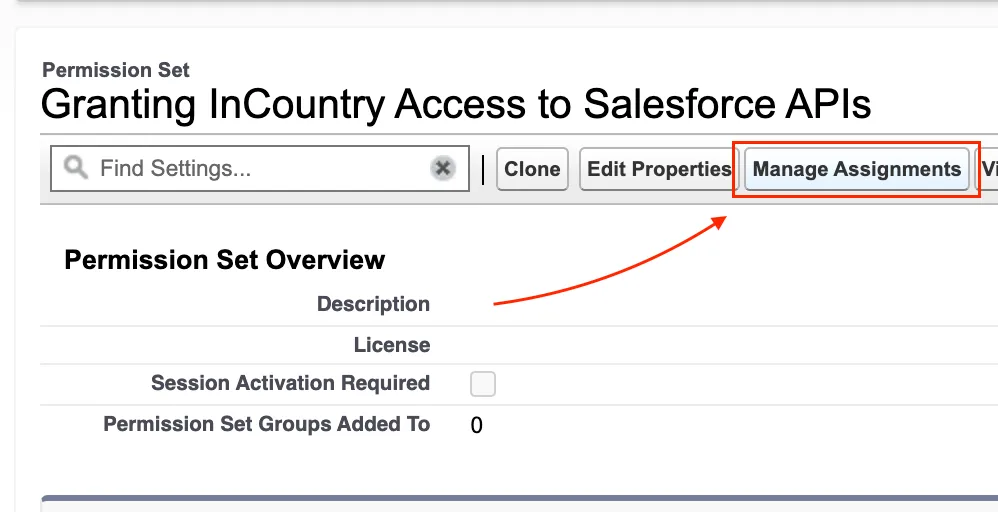Click the Granting InCountry Access page title

pos(455,104)
